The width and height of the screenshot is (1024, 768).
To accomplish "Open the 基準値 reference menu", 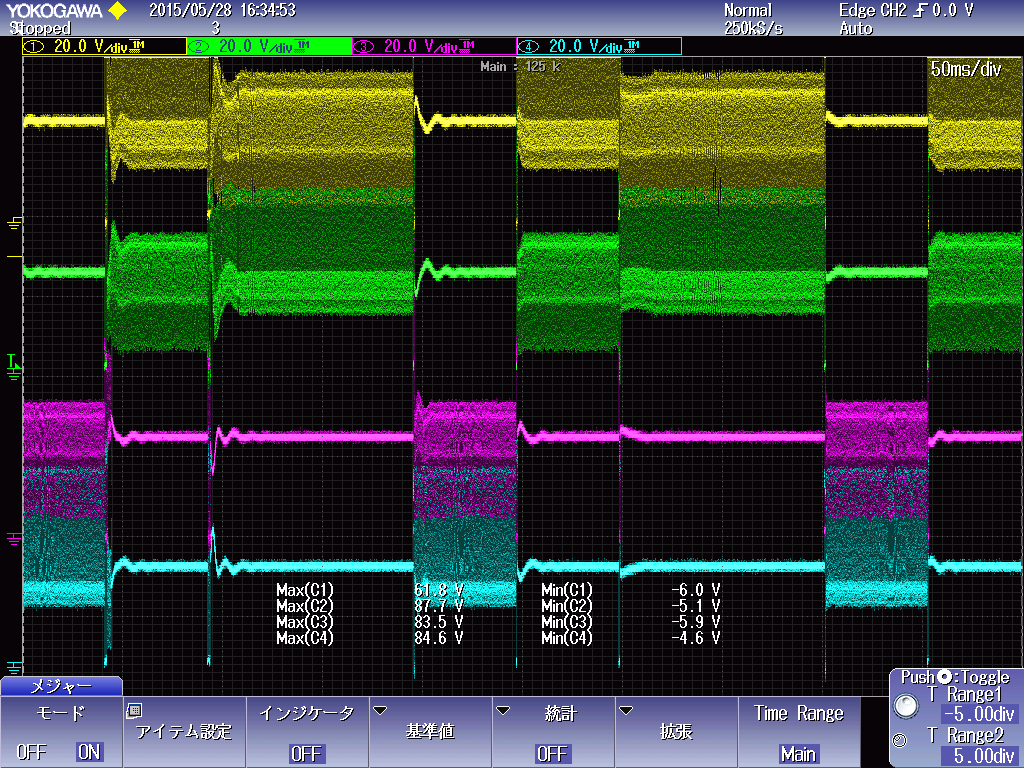I will coord(430,732).
